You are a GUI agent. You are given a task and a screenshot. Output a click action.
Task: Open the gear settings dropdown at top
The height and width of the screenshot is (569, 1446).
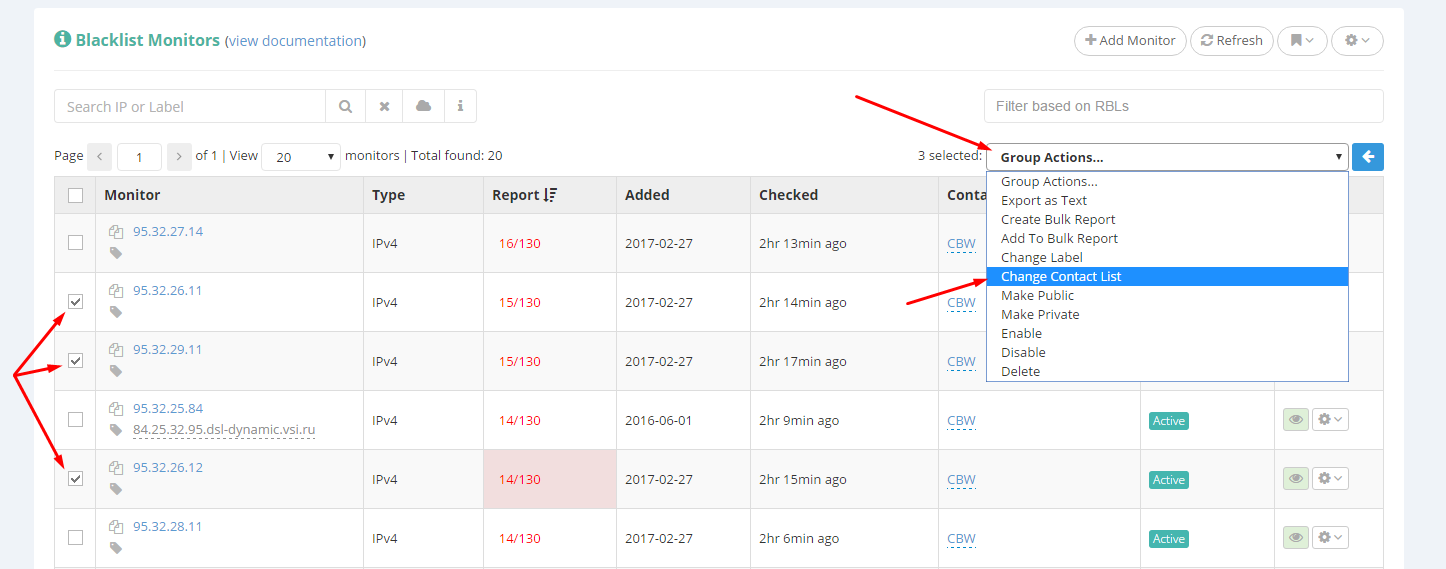click(x=1357, y=40)
